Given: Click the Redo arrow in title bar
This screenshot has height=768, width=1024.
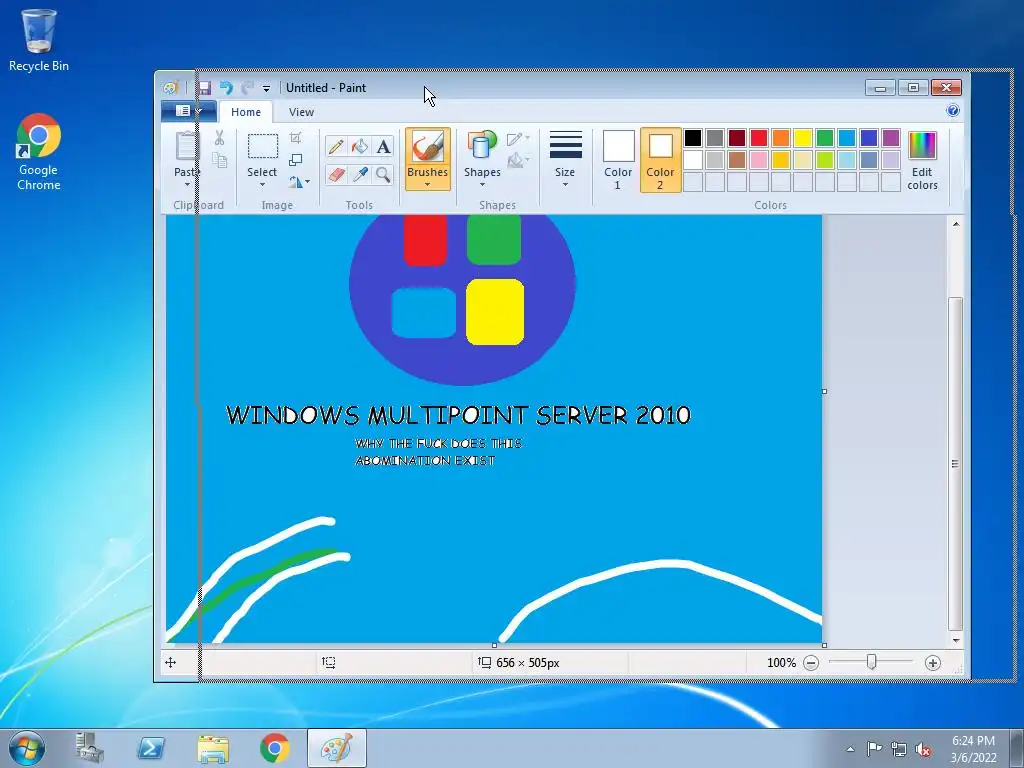Looking at the screenshot, I should [247, 88].
